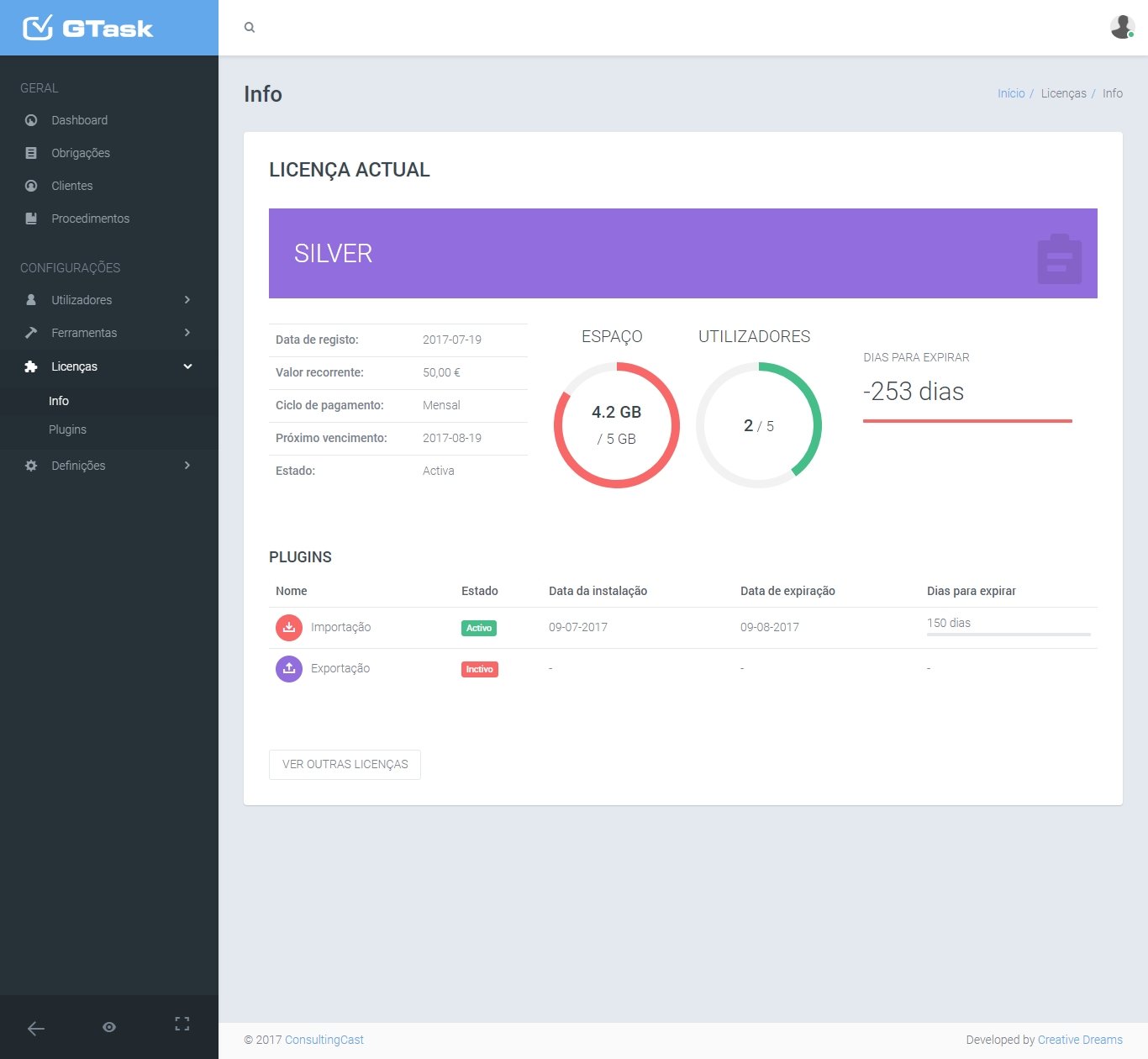
Task: Follow the Inicio breadcrumb link
Action: tap(1011, 93)
